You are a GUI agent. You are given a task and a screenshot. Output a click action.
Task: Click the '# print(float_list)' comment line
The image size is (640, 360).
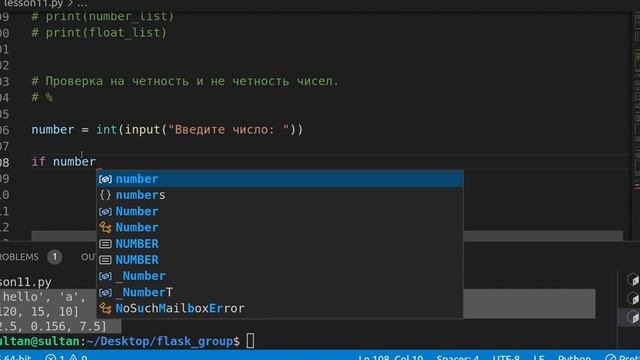(x=99, y=33)
